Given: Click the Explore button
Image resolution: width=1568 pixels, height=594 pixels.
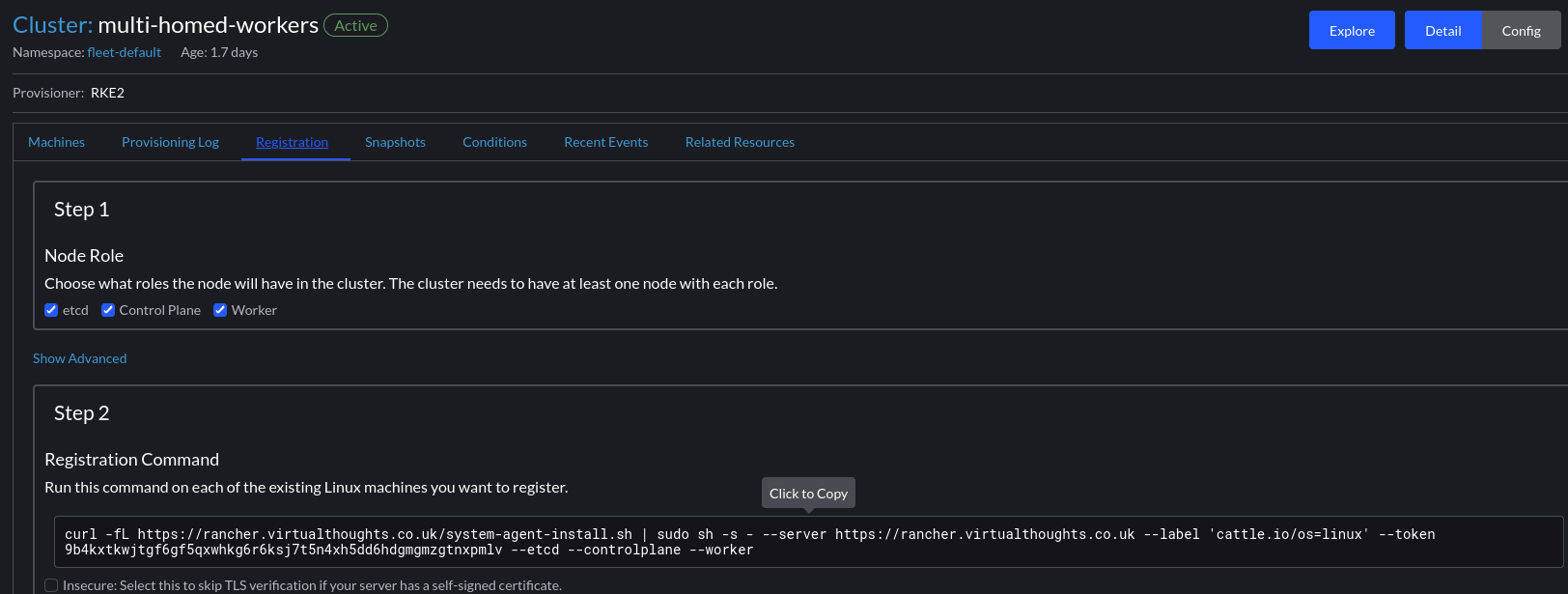Looking at the screenshot, I should pyautogui.click(x=1352, y=30).
